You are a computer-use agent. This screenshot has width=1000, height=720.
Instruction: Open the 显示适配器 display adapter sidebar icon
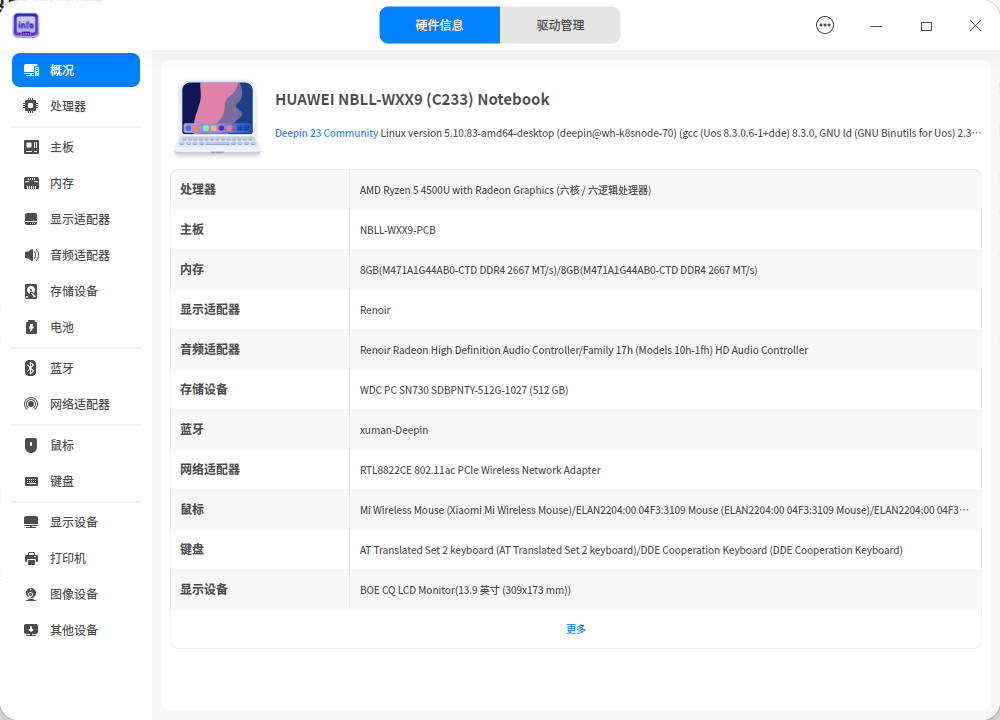[31, 219]
